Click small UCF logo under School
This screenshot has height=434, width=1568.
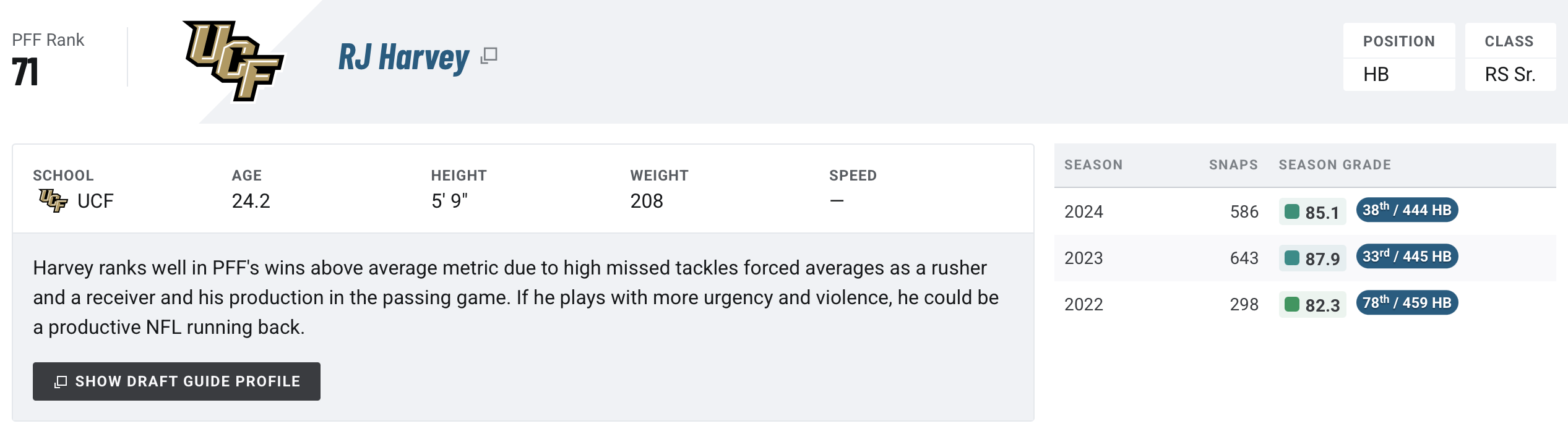click(53, 201)
